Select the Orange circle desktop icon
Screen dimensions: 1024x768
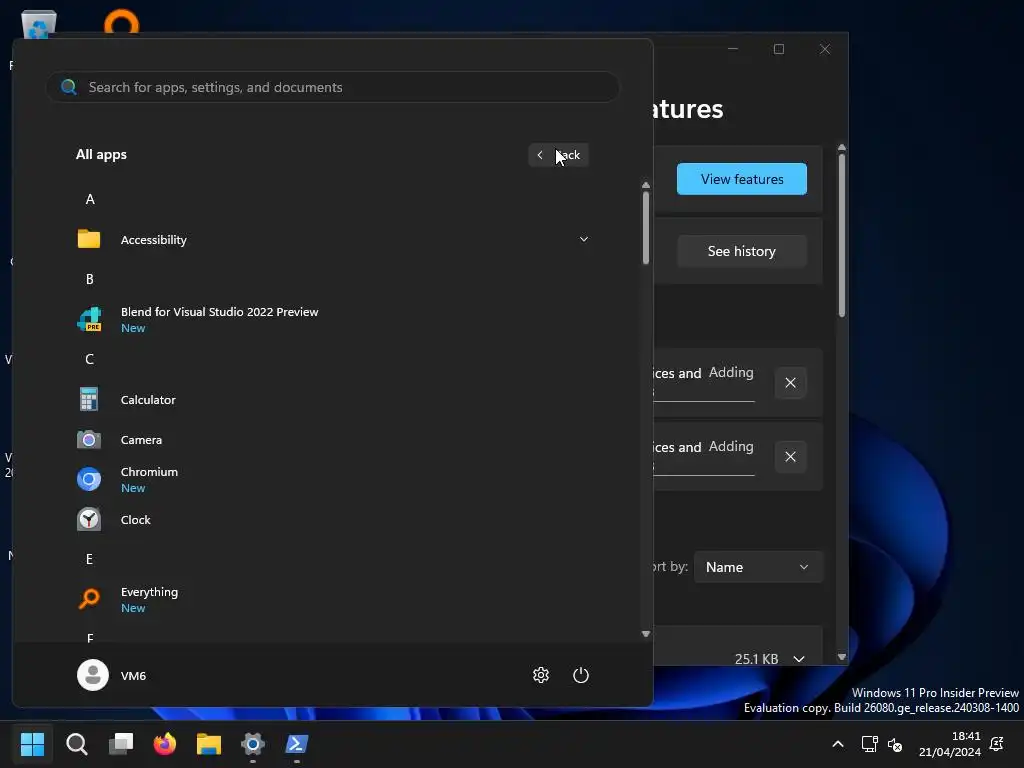click(x=121, y=22)
